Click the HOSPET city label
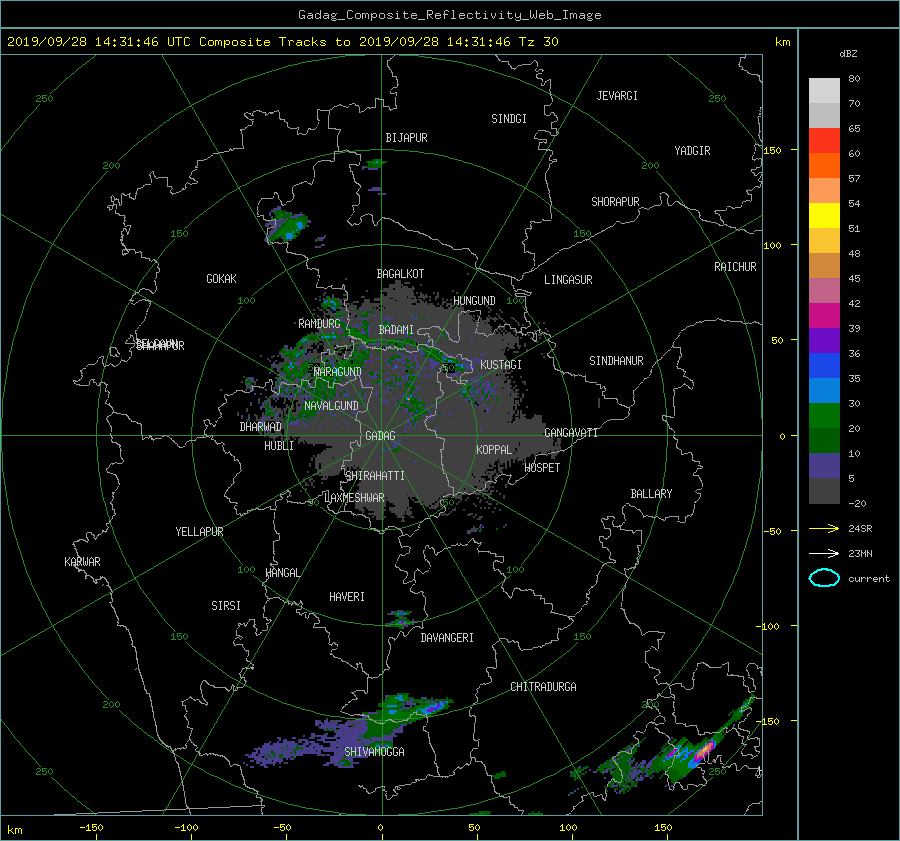 (542, 468)
